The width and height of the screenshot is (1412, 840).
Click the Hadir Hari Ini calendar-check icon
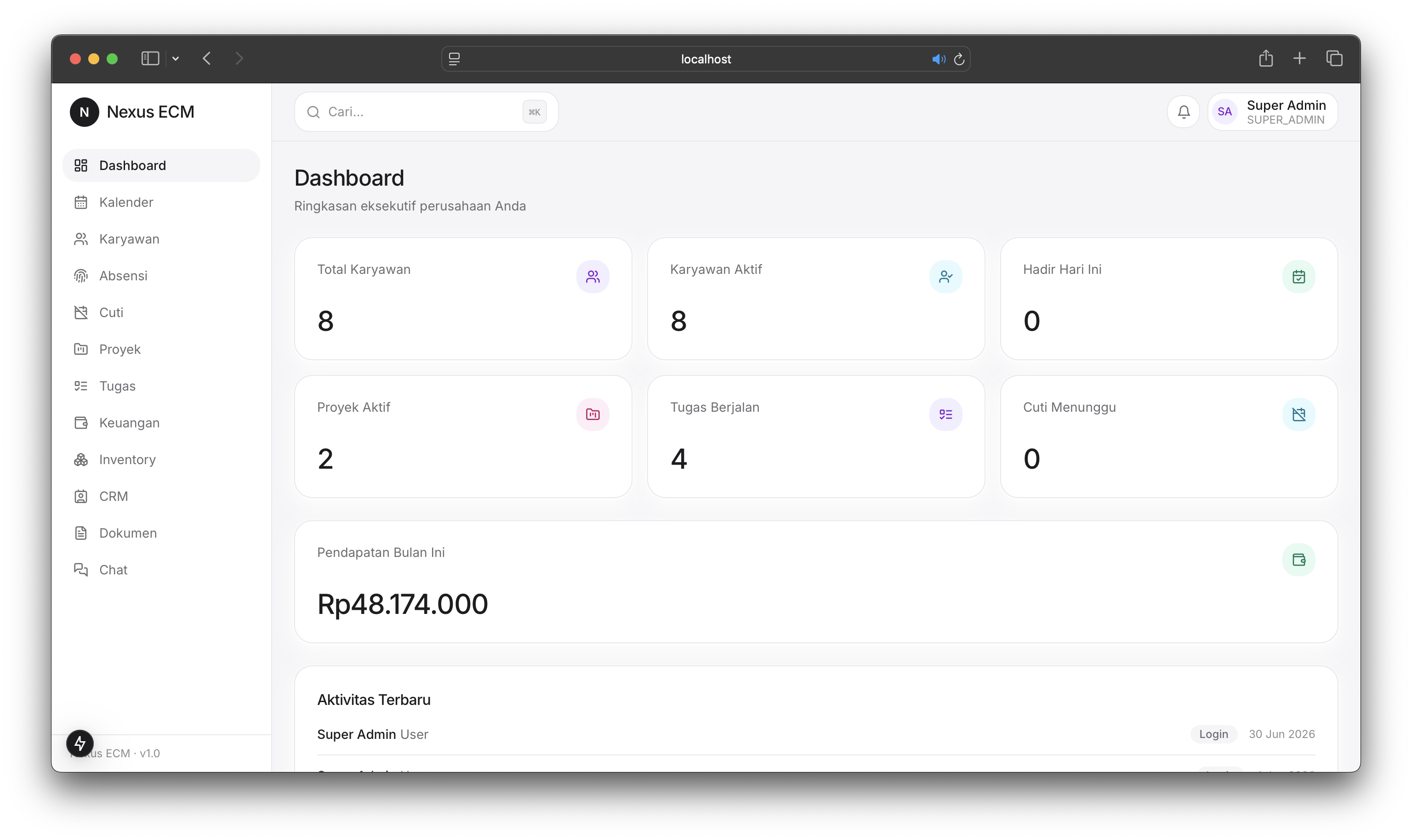pos(1298,276)
